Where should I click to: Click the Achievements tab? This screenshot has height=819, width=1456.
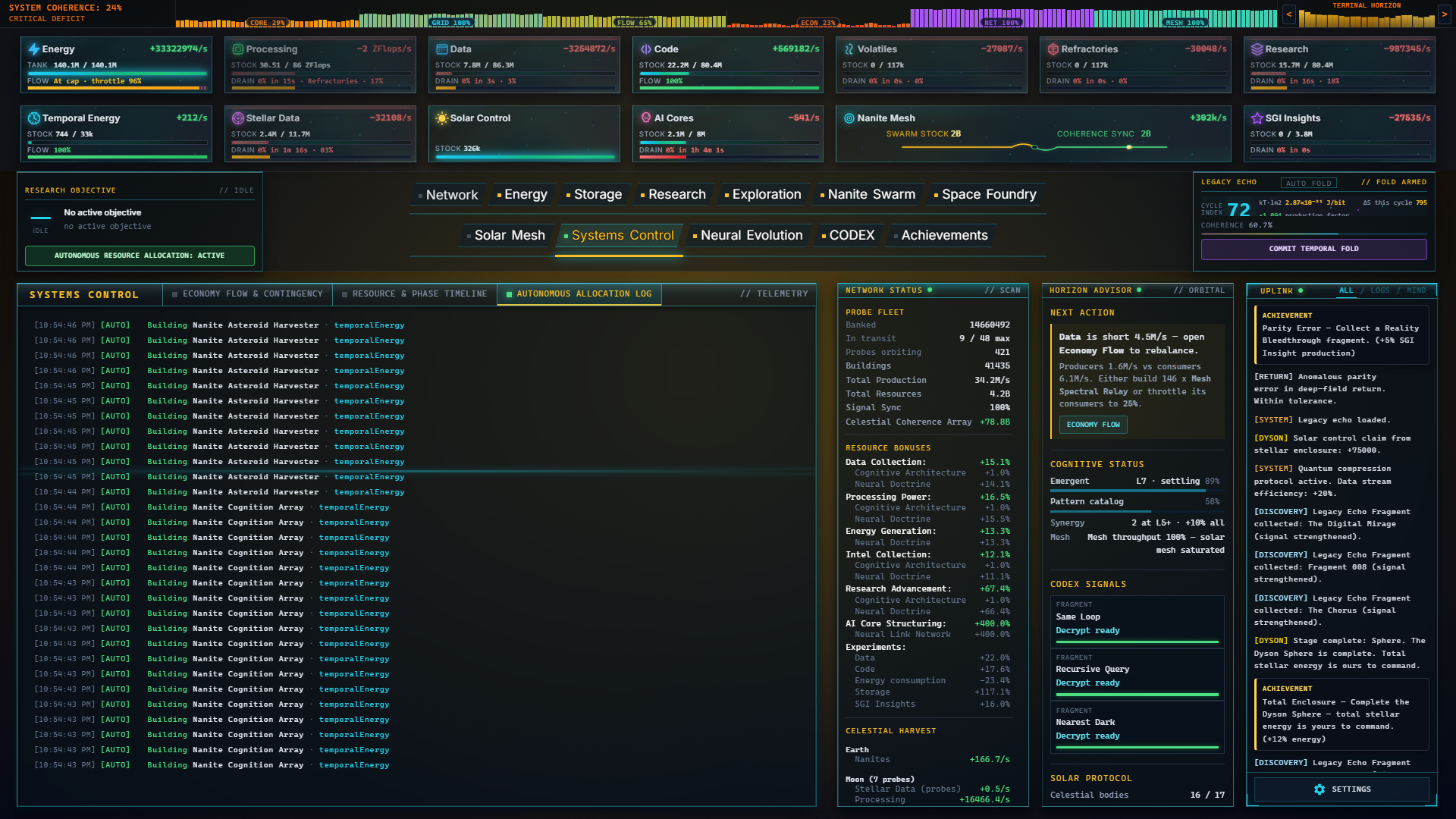tap(940, 236)
